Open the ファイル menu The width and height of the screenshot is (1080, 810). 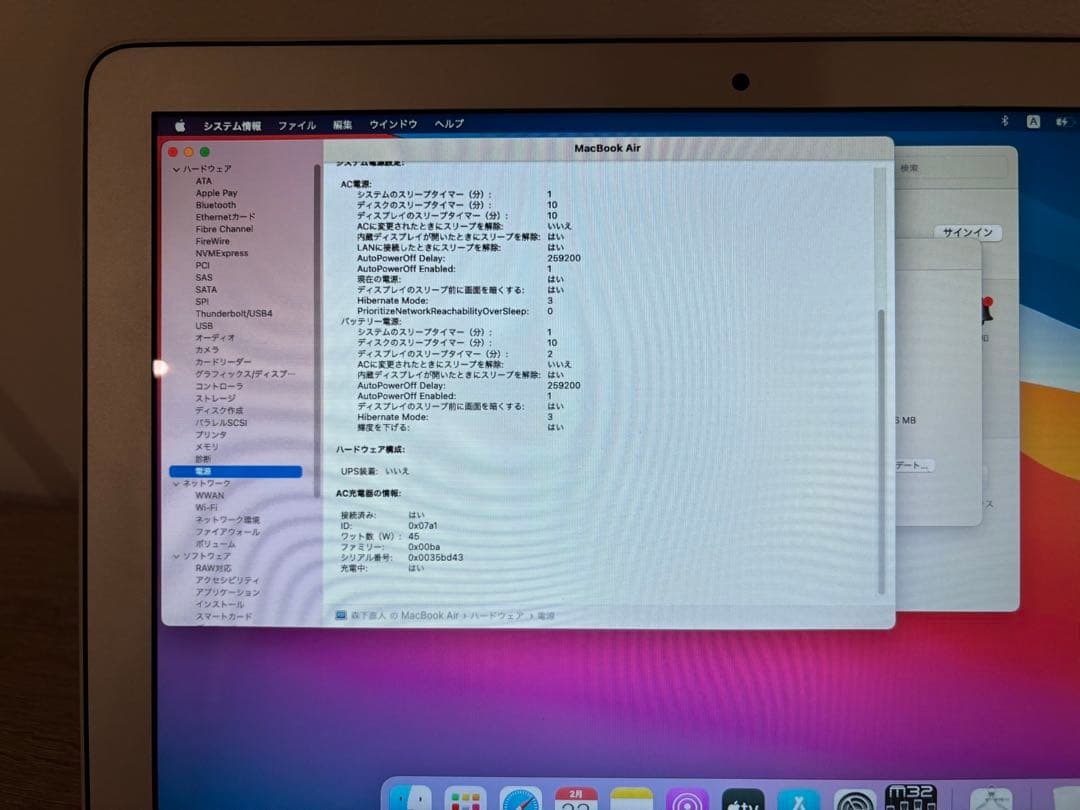297,123
